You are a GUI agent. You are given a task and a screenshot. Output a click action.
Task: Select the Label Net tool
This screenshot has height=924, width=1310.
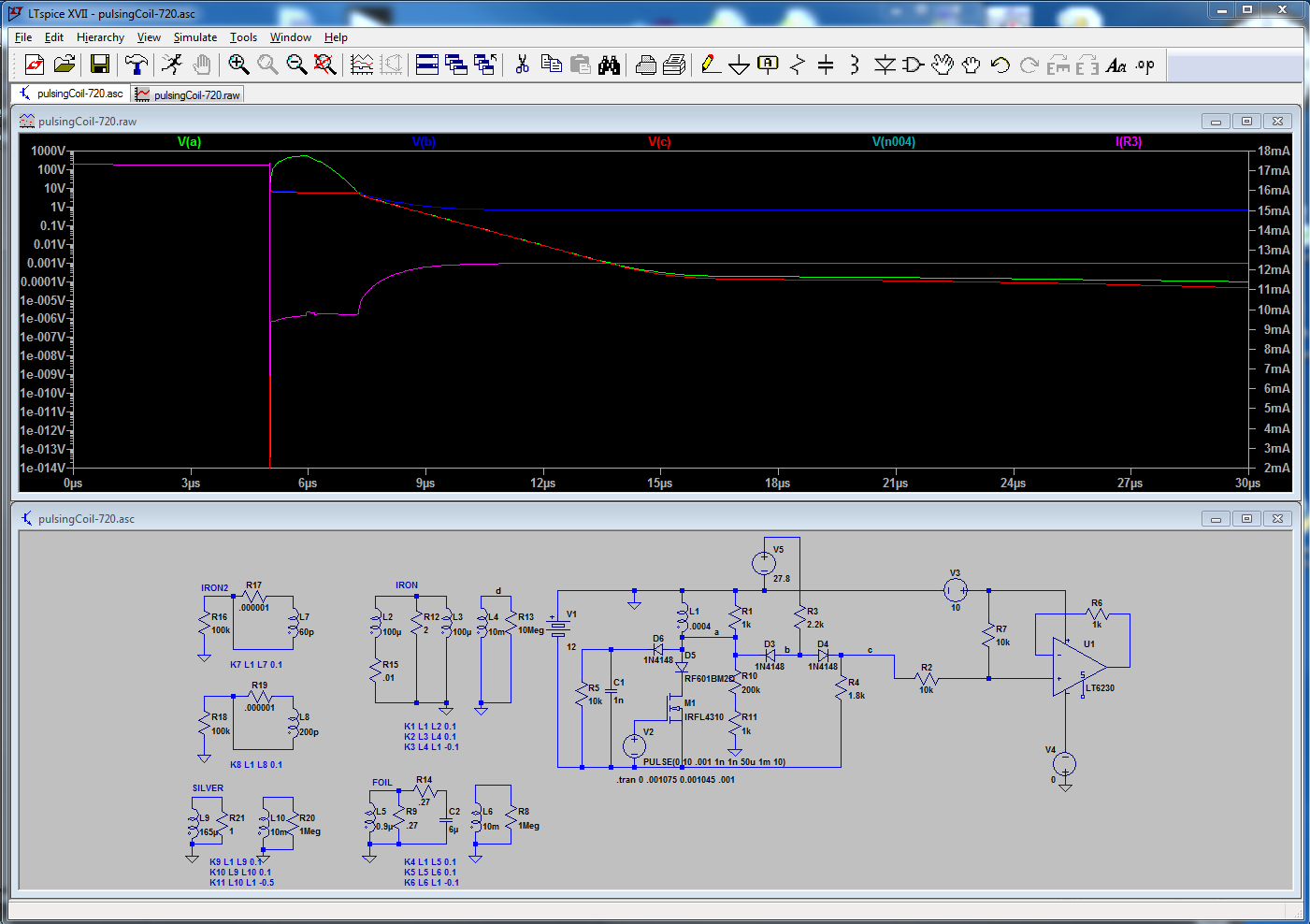pos(768,64)
